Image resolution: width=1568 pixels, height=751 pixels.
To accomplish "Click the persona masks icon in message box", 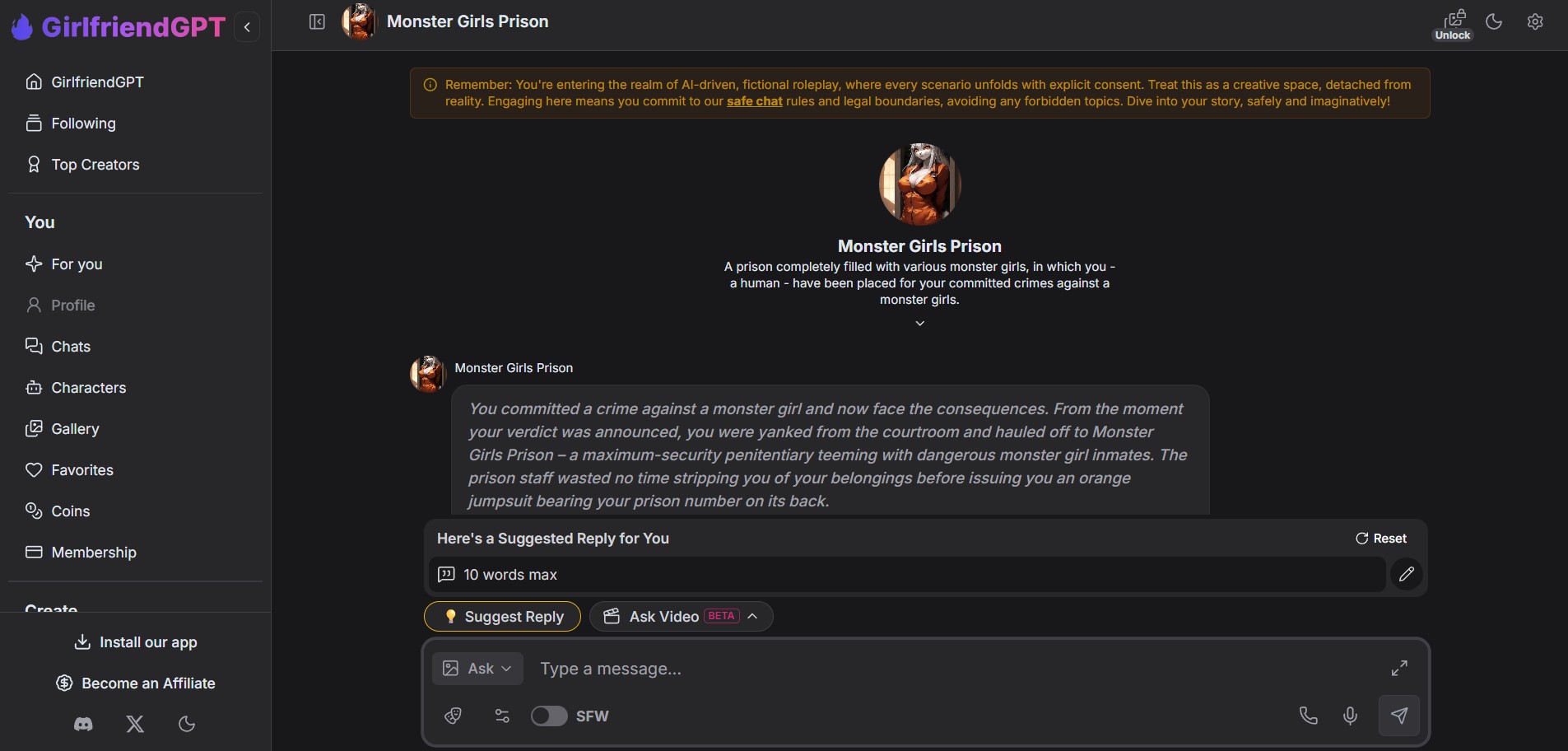I will pos(453,716).
